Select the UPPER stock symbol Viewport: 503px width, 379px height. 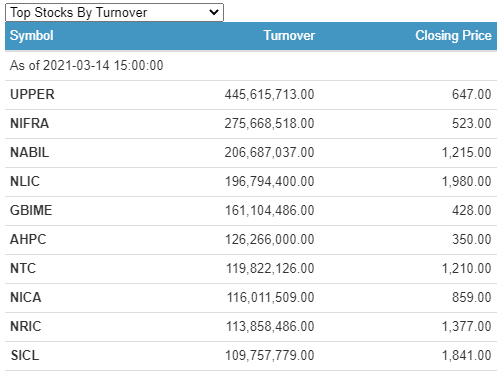click(32, 94)
